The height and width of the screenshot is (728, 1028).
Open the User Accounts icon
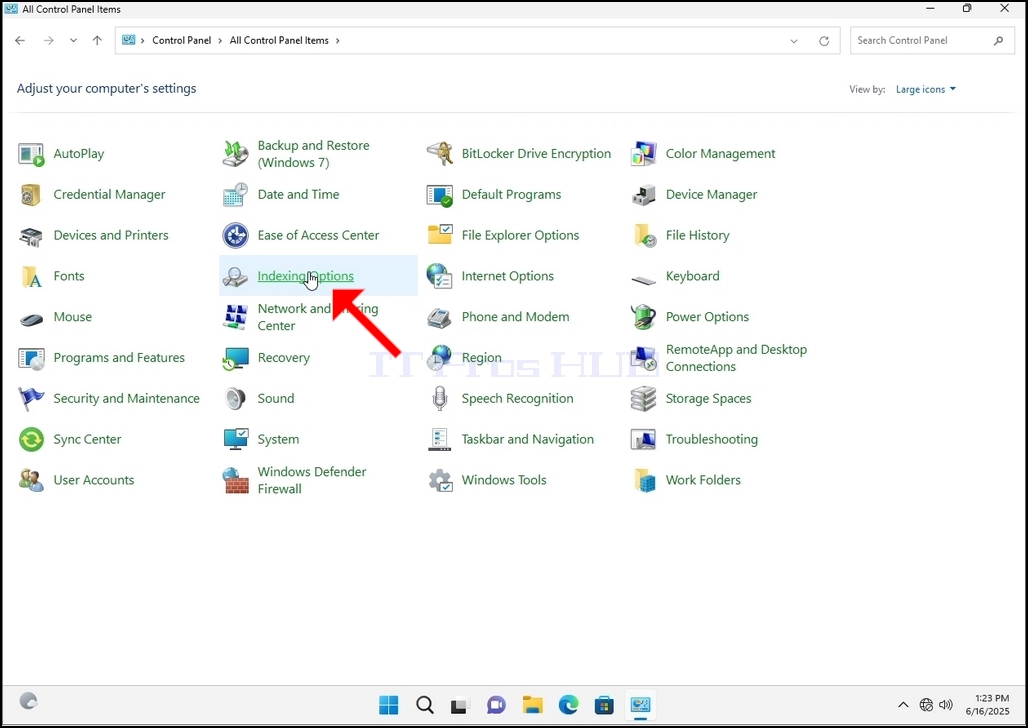tap(31, 480)
